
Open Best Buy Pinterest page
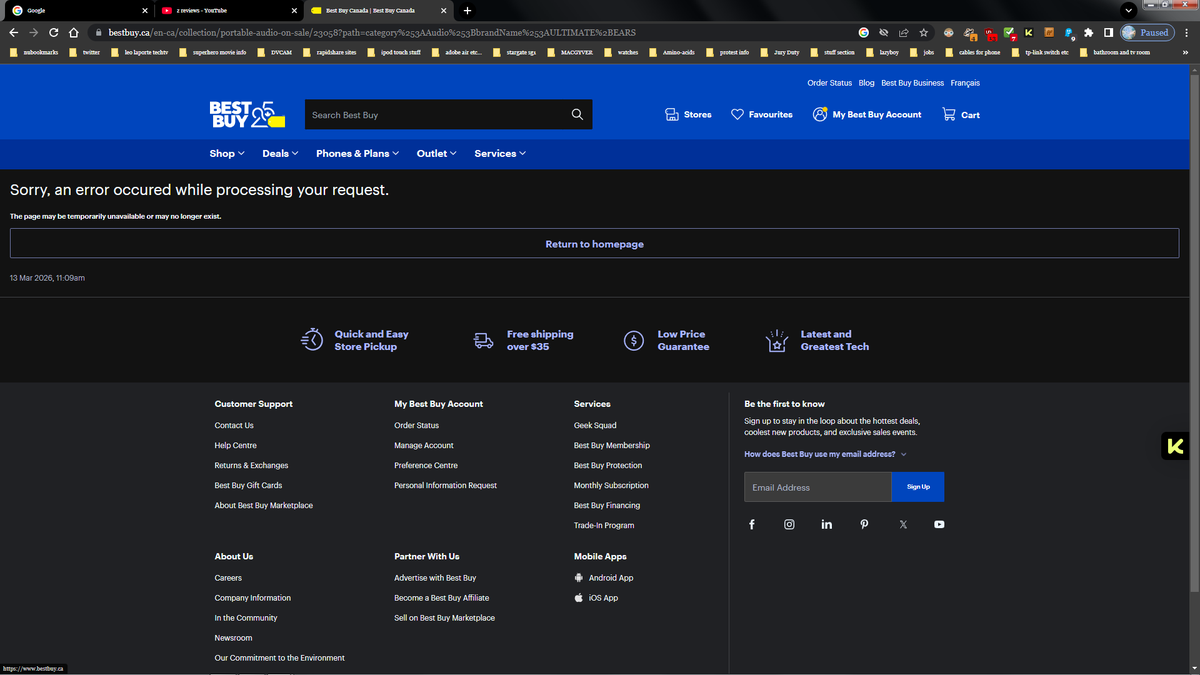tap(864, 524)
